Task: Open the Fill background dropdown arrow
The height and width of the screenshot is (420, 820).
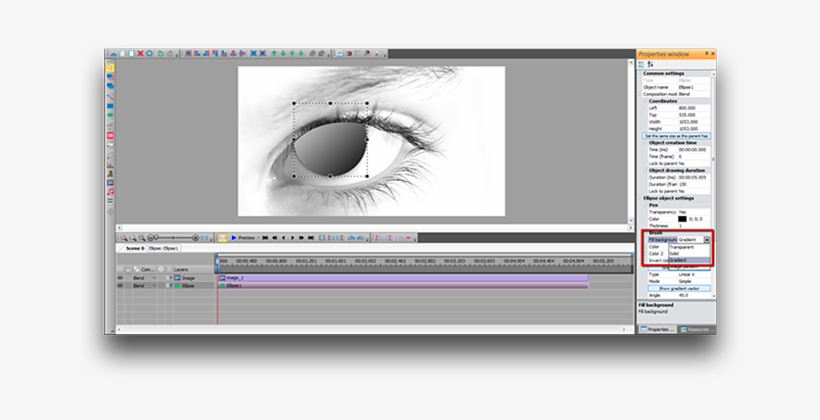Action: coord(707,240)
